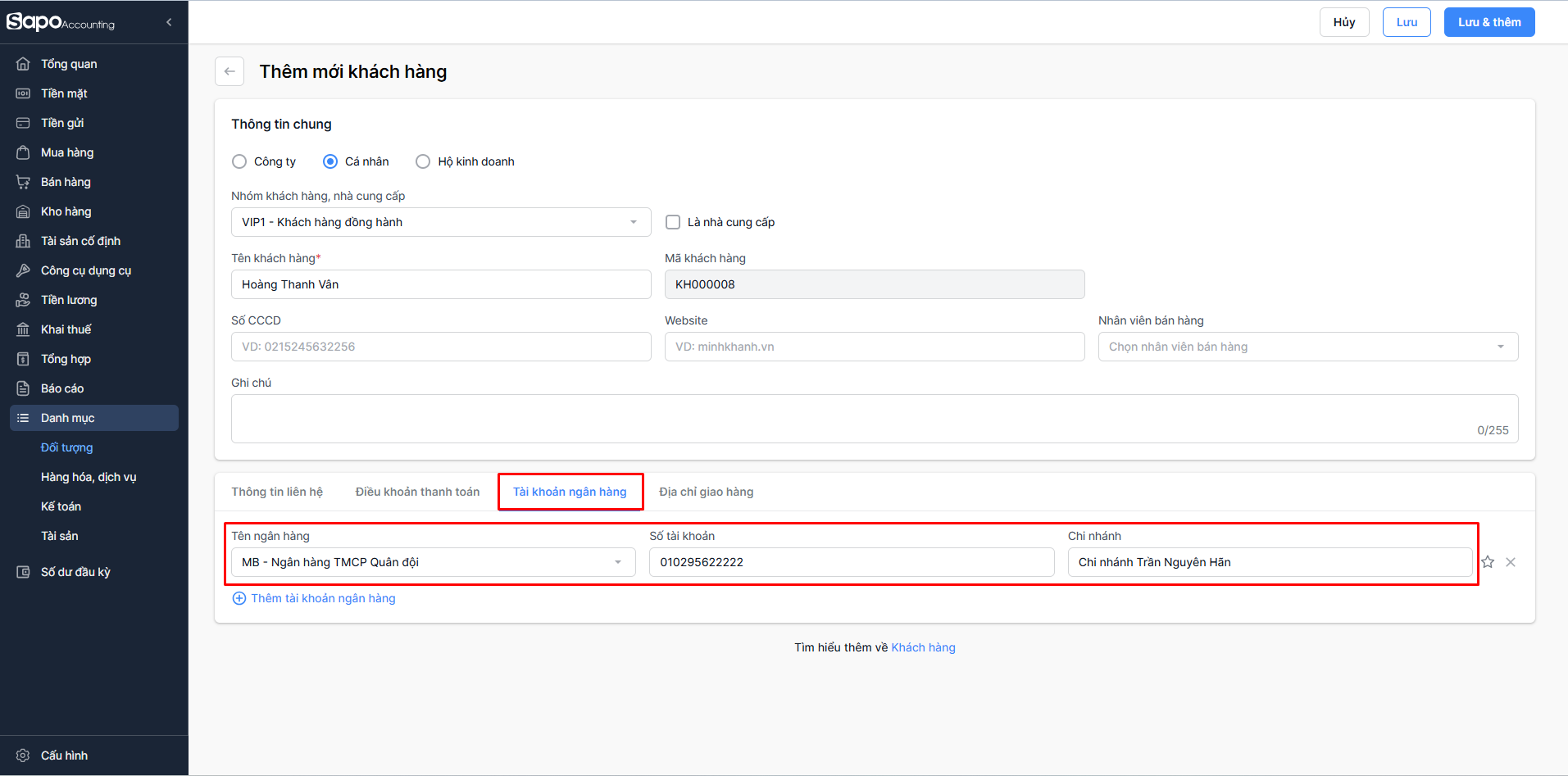Click the Bán hàng cart icon

[x=23, y=182]
